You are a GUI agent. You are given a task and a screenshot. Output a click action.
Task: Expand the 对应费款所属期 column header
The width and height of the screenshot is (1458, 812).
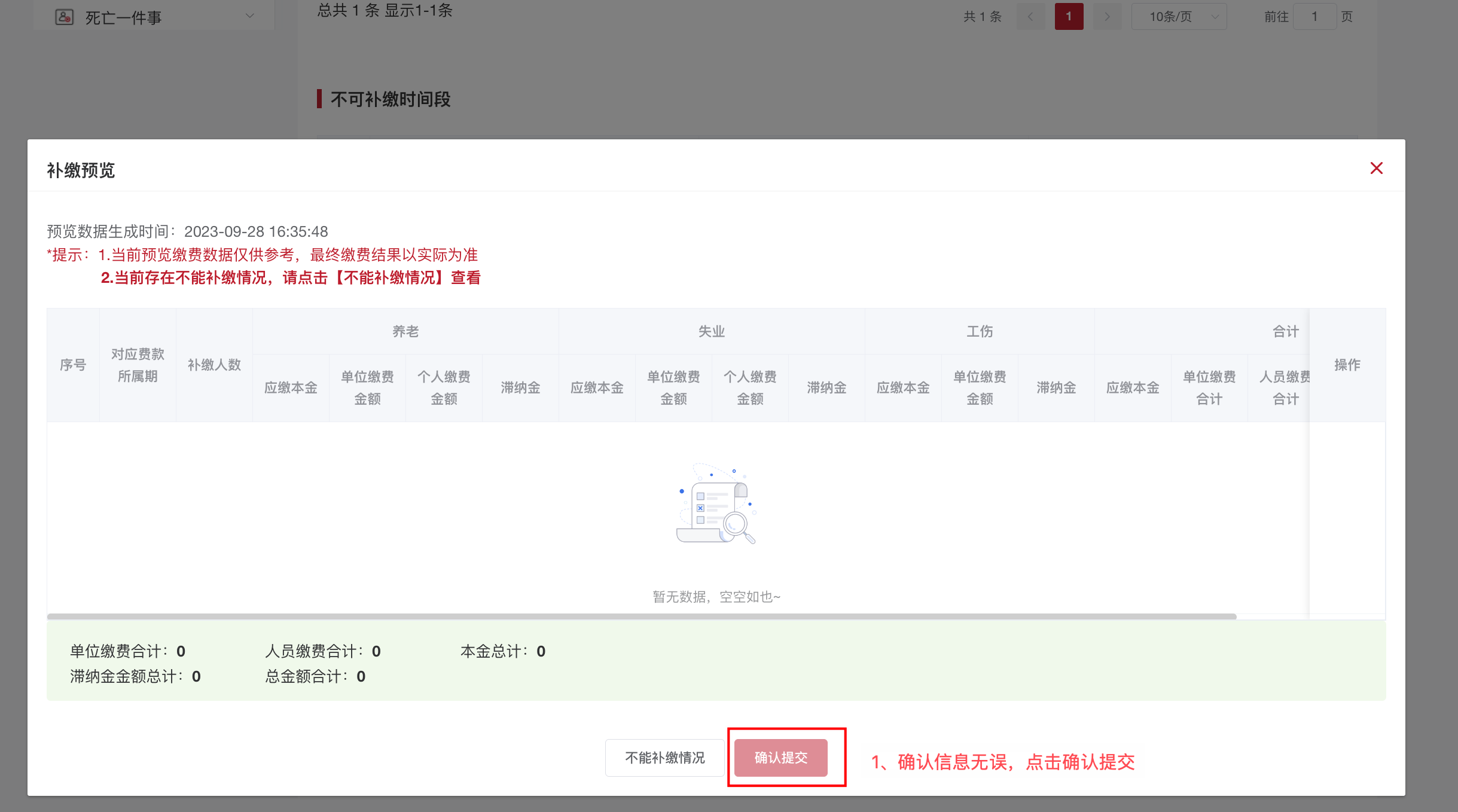tap(137, 365)
